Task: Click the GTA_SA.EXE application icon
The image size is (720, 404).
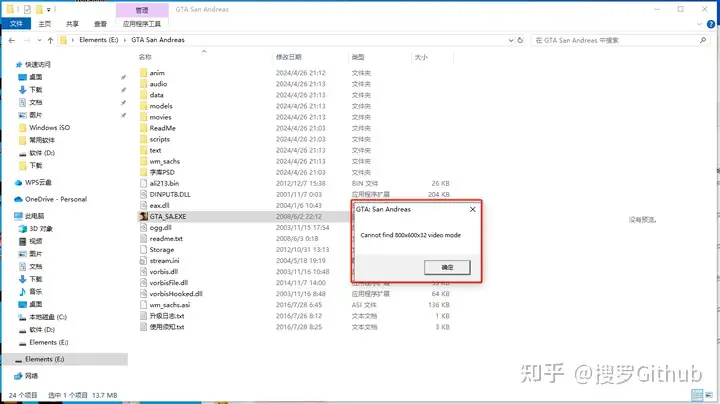Action: [x=143, y=216]
